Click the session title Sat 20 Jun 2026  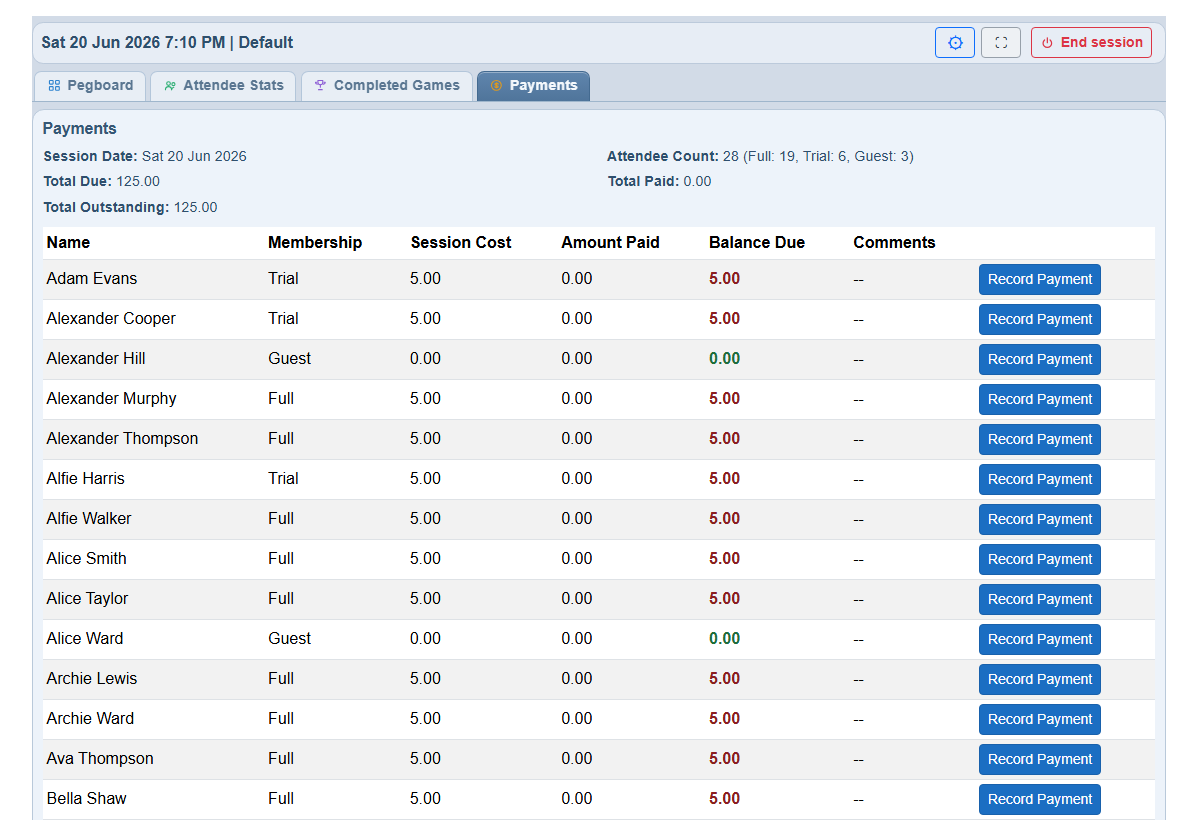(x=167, y=43)
